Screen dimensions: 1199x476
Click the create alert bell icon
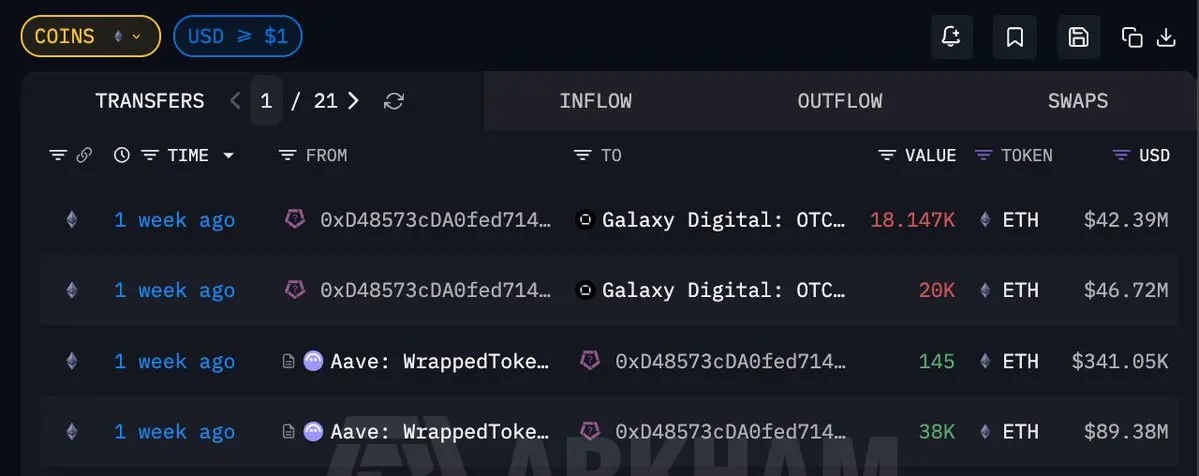pyautogui.click(x=951, y=38)
